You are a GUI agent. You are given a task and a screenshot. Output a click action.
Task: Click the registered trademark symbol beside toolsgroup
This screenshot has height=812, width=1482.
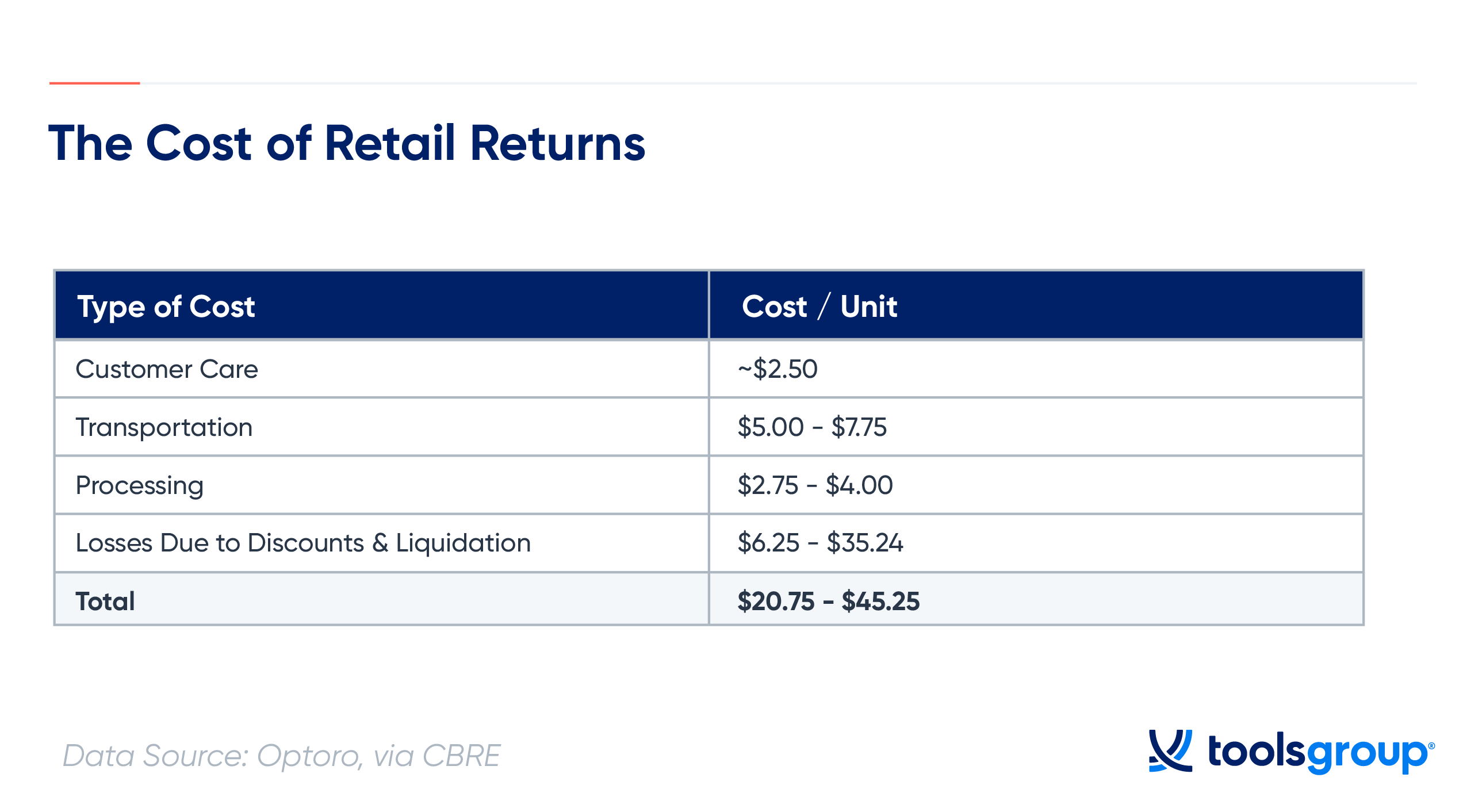point(1431,746)
